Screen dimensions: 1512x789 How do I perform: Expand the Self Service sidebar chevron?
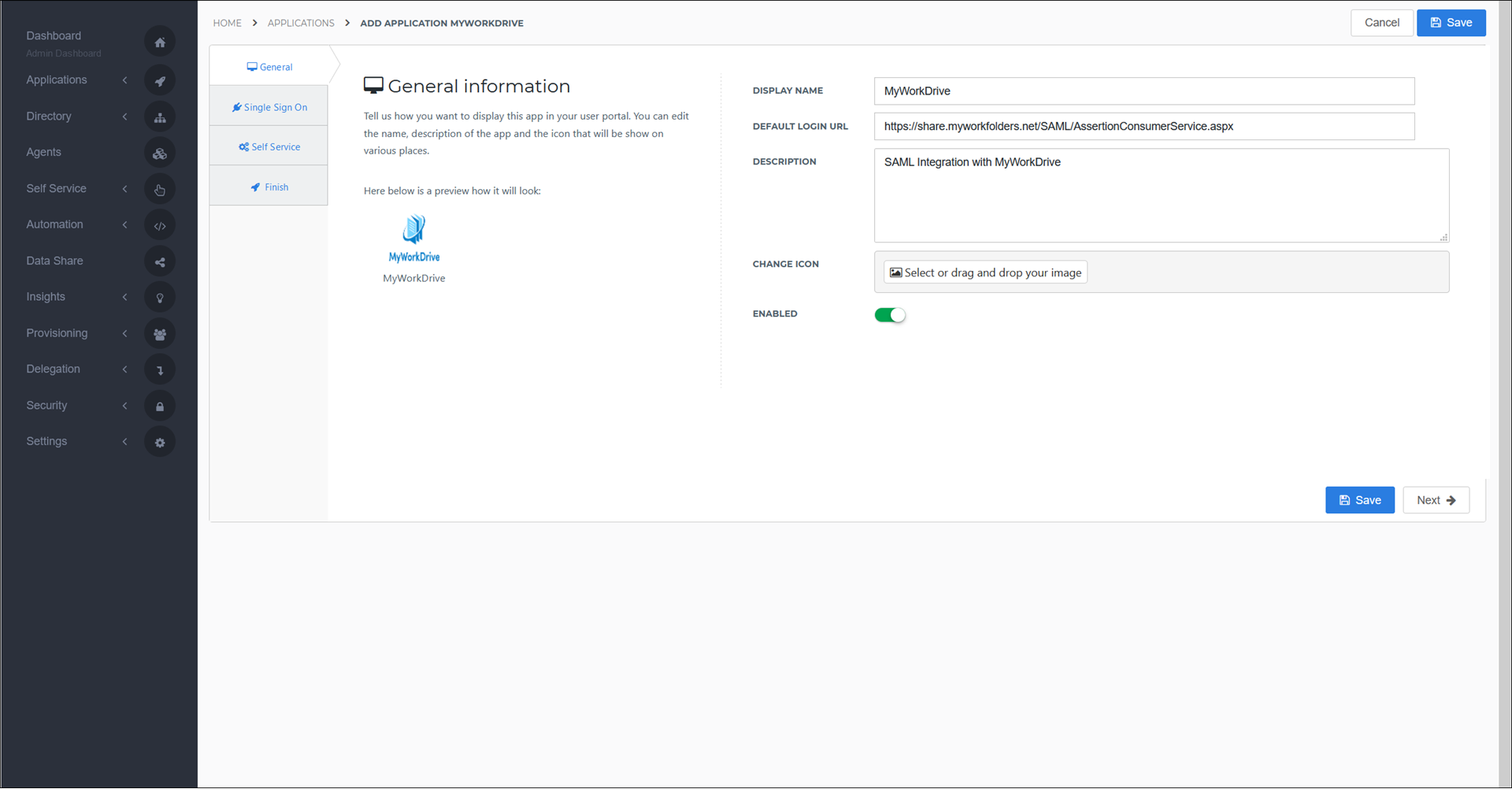click(125, 189)
